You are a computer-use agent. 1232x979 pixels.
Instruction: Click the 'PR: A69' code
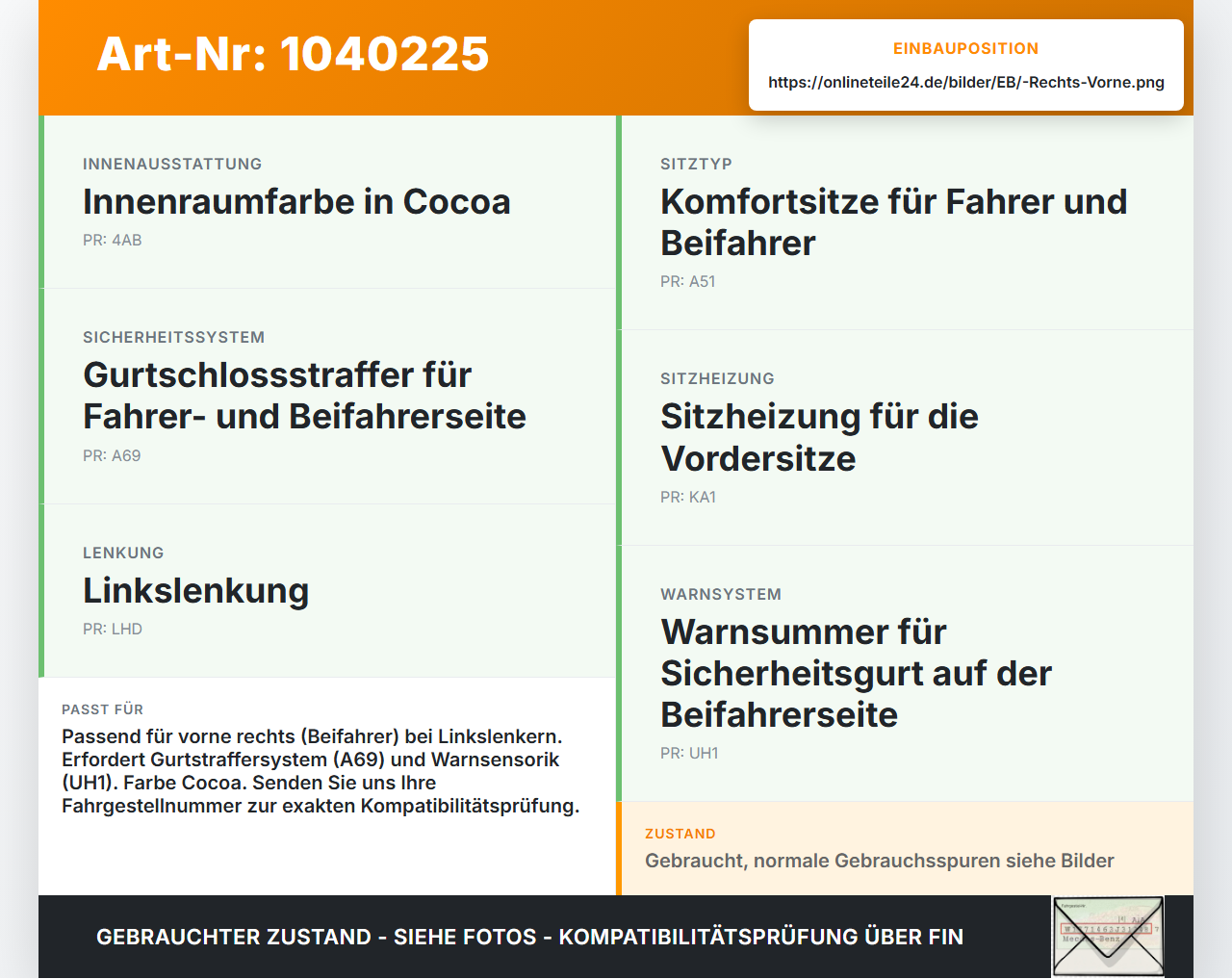click(x=112, y=456)
